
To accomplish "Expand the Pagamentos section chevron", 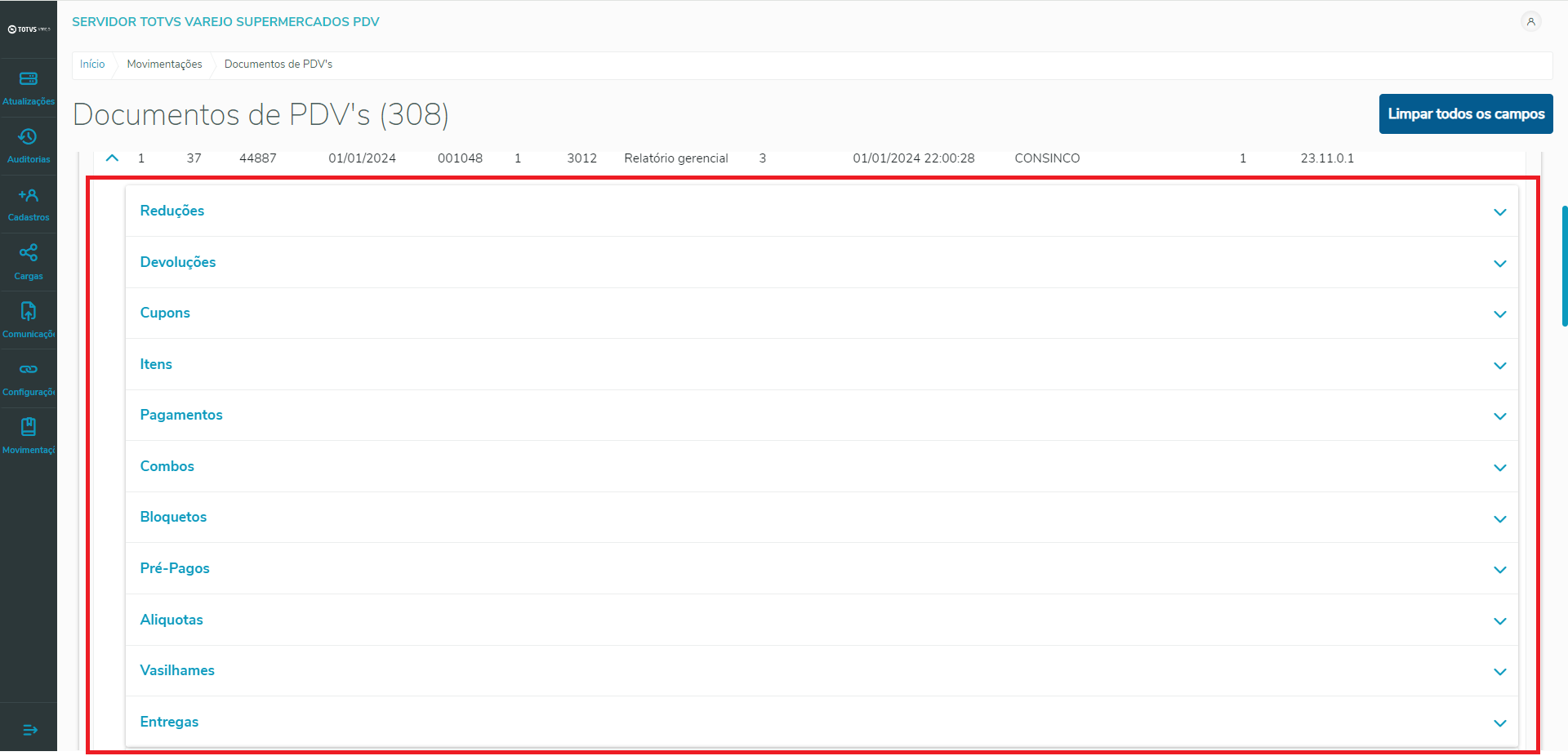I will [x=1500, y=416].
